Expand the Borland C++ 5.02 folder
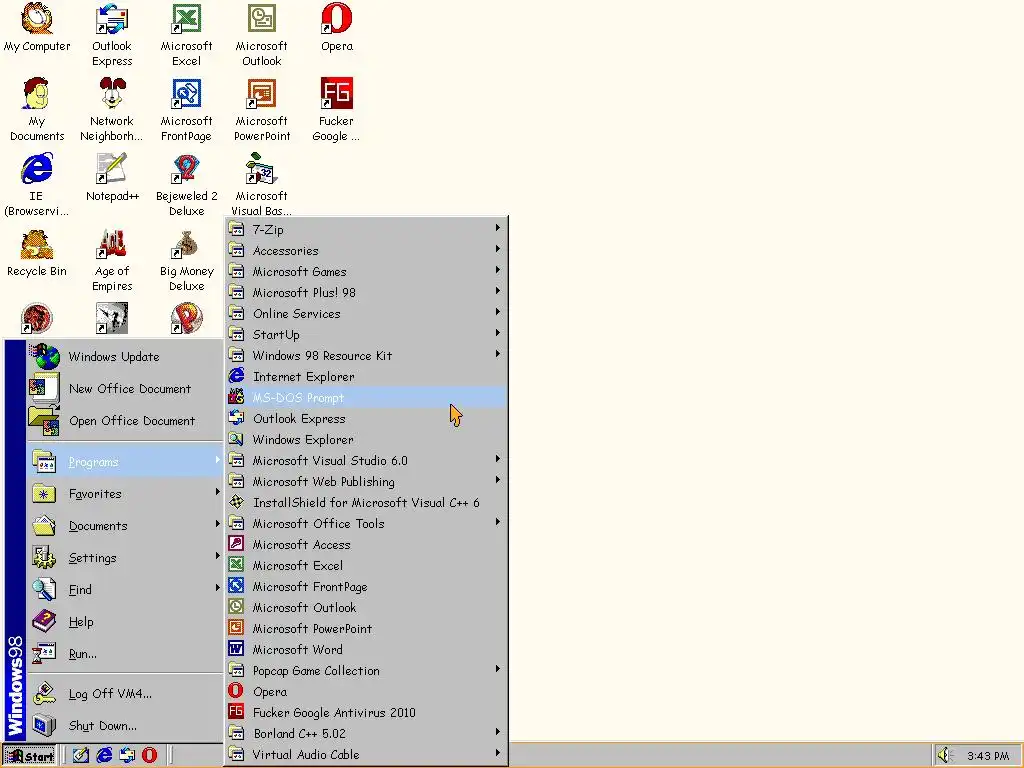Viewport: 1024px width, 768px height. point(366,733)
